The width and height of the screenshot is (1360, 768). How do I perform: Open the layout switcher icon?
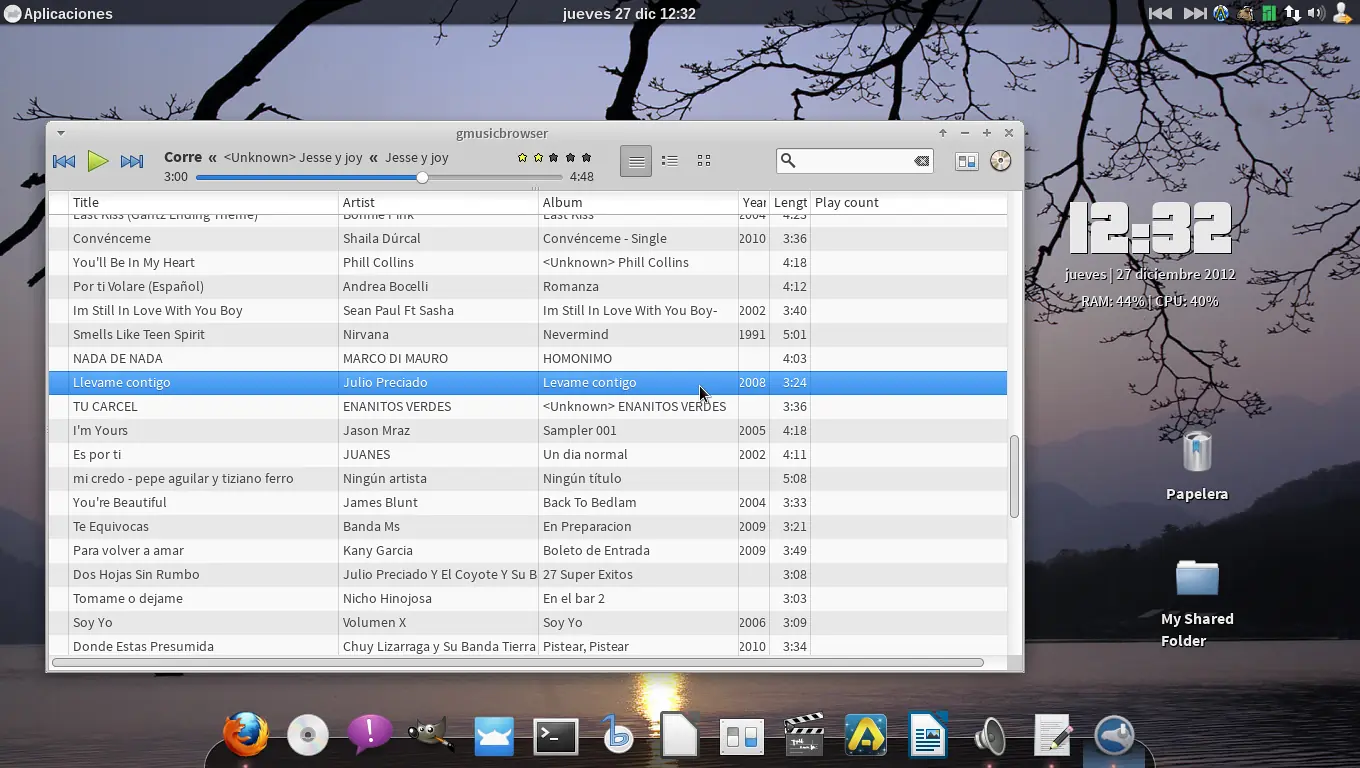966,161
